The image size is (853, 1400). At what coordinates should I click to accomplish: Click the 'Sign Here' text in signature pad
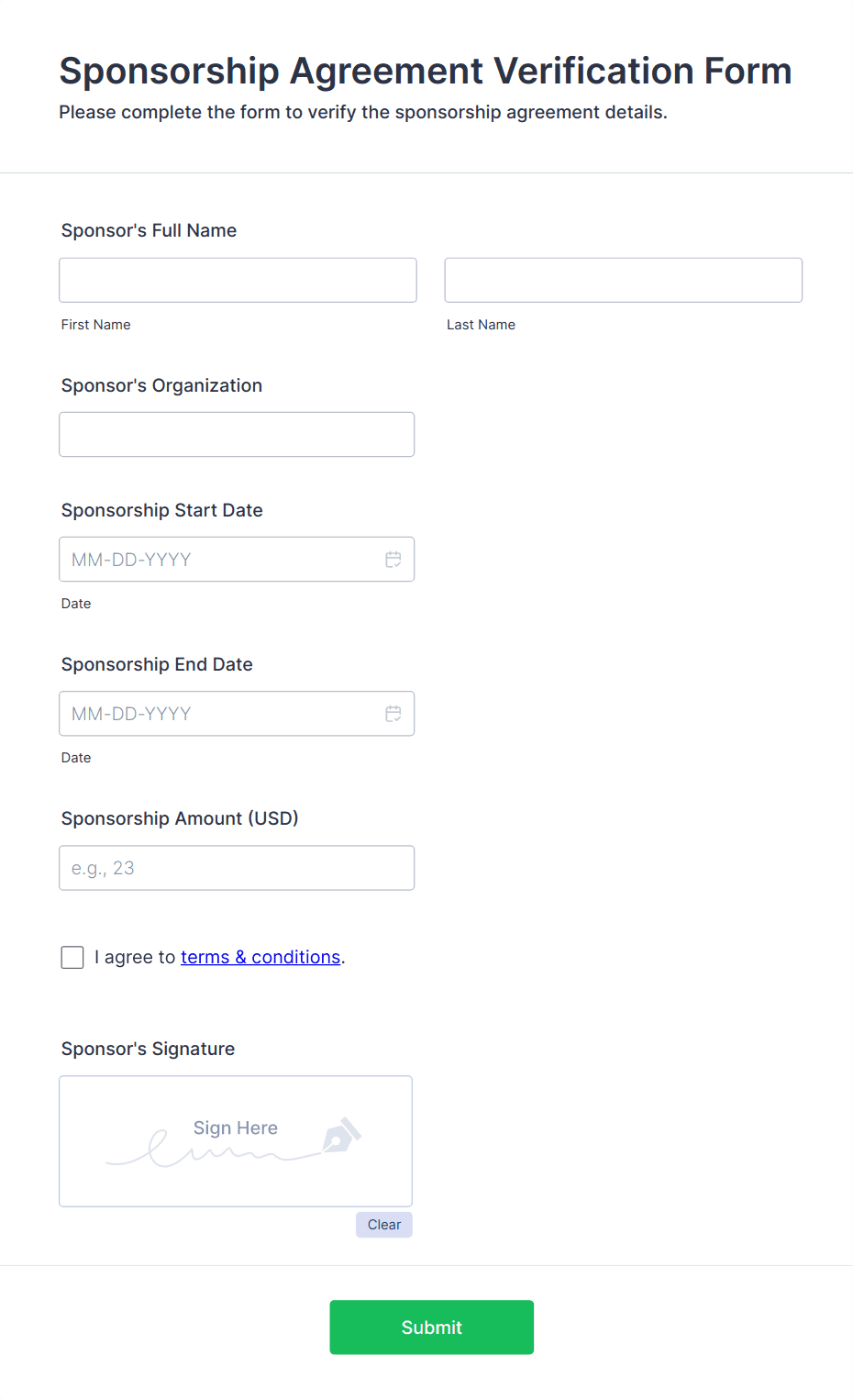click(236, 1128)
